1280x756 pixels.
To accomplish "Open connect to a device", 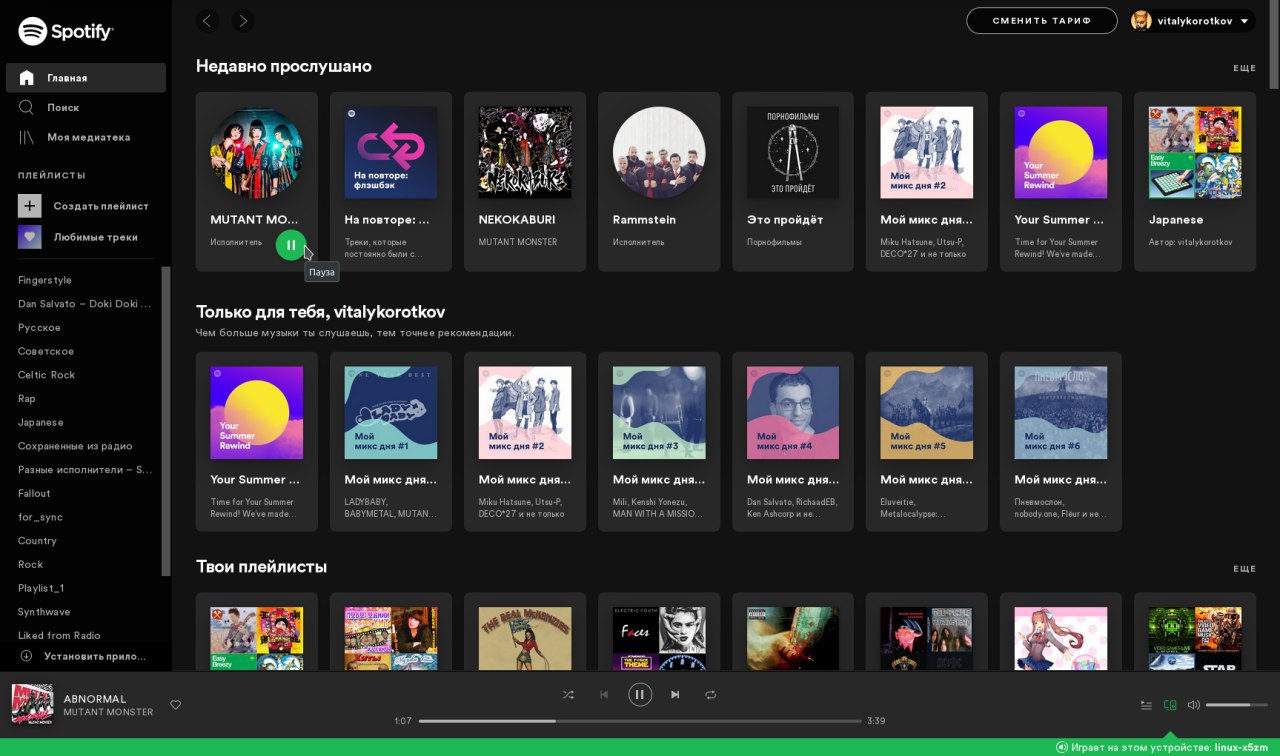I will coord(1170,705).
